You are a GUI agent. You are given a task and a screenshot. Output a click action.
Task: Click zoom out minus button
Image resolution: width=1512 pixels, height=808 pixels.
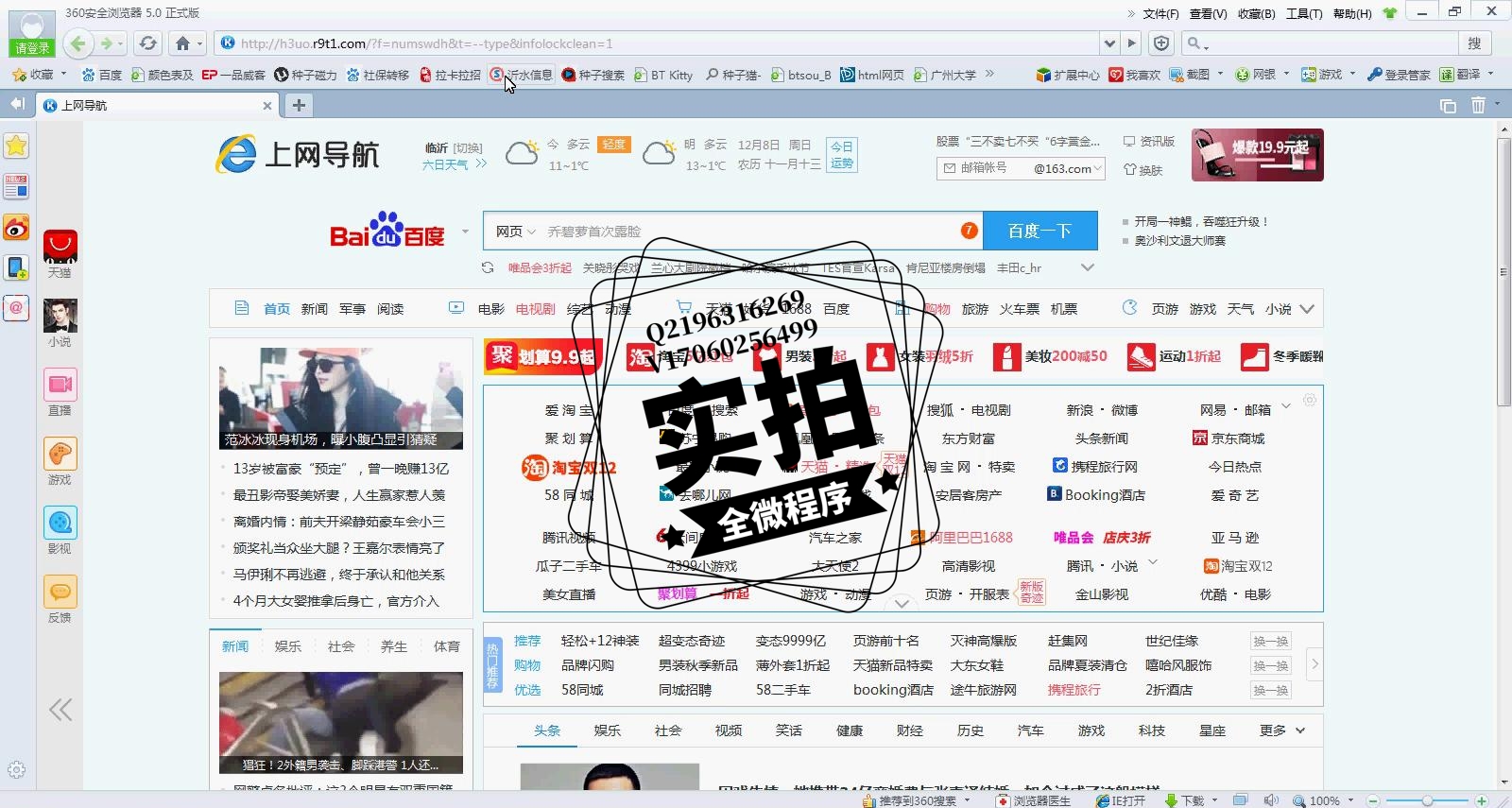[x=1373, y=800]
